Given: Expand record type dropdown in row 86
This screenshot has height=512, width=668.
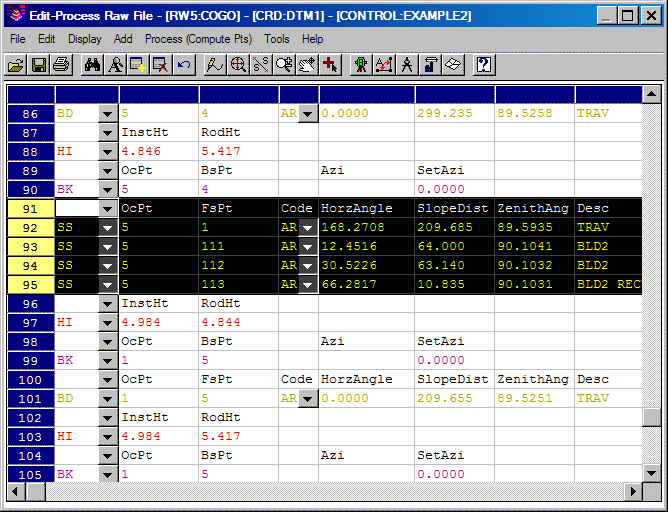Looking at the screenshot, I should click(108, 114).
